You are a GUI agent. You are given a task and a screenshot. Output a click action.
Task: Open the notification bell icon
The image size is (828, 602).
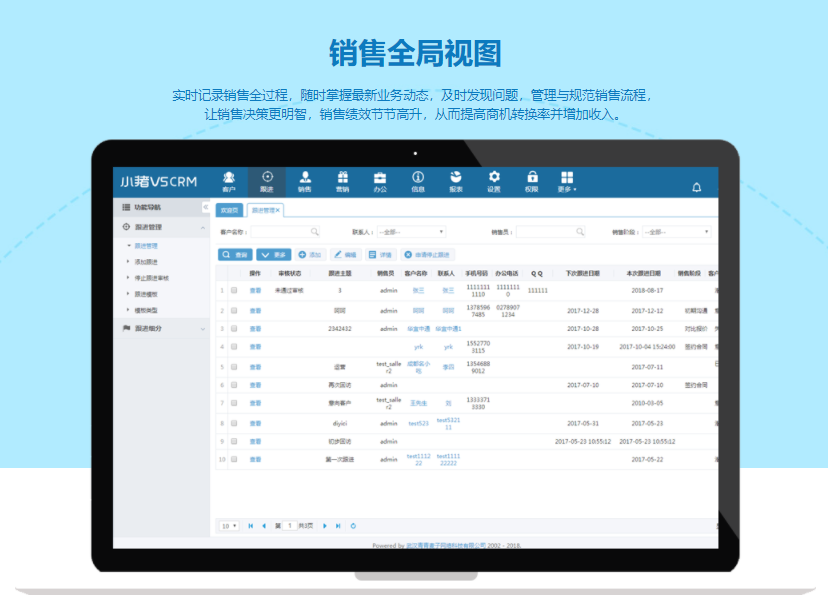(695, 185)
